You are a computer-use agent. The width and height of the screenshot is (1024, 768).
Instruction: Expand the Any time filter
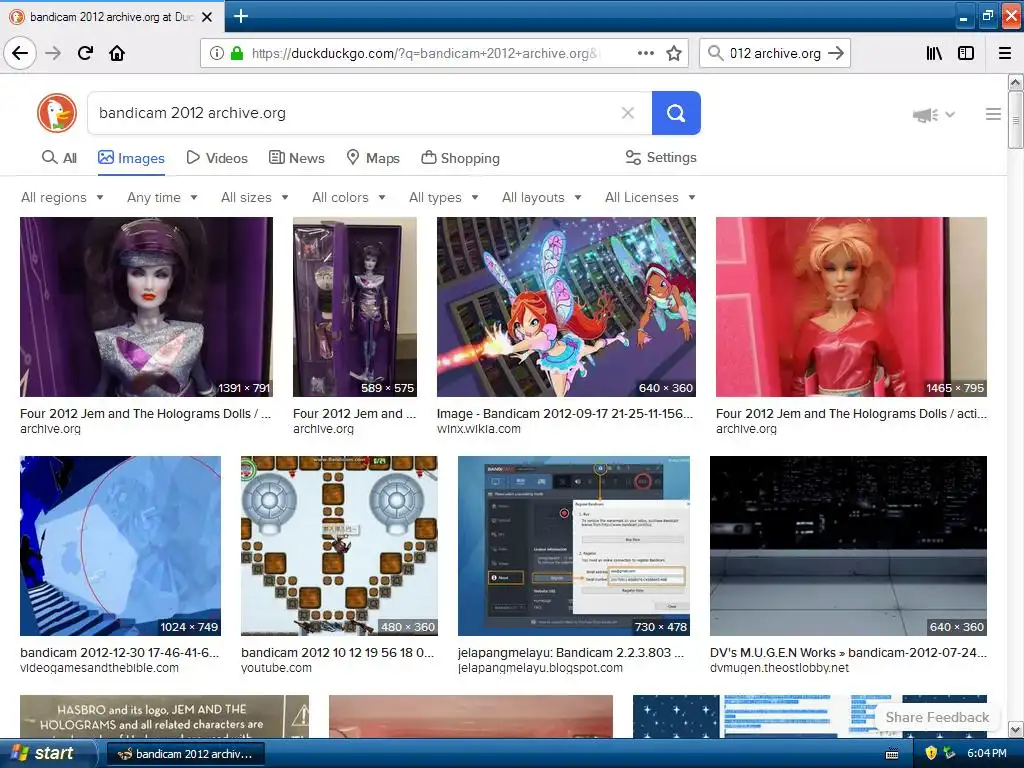pos(162,197)
